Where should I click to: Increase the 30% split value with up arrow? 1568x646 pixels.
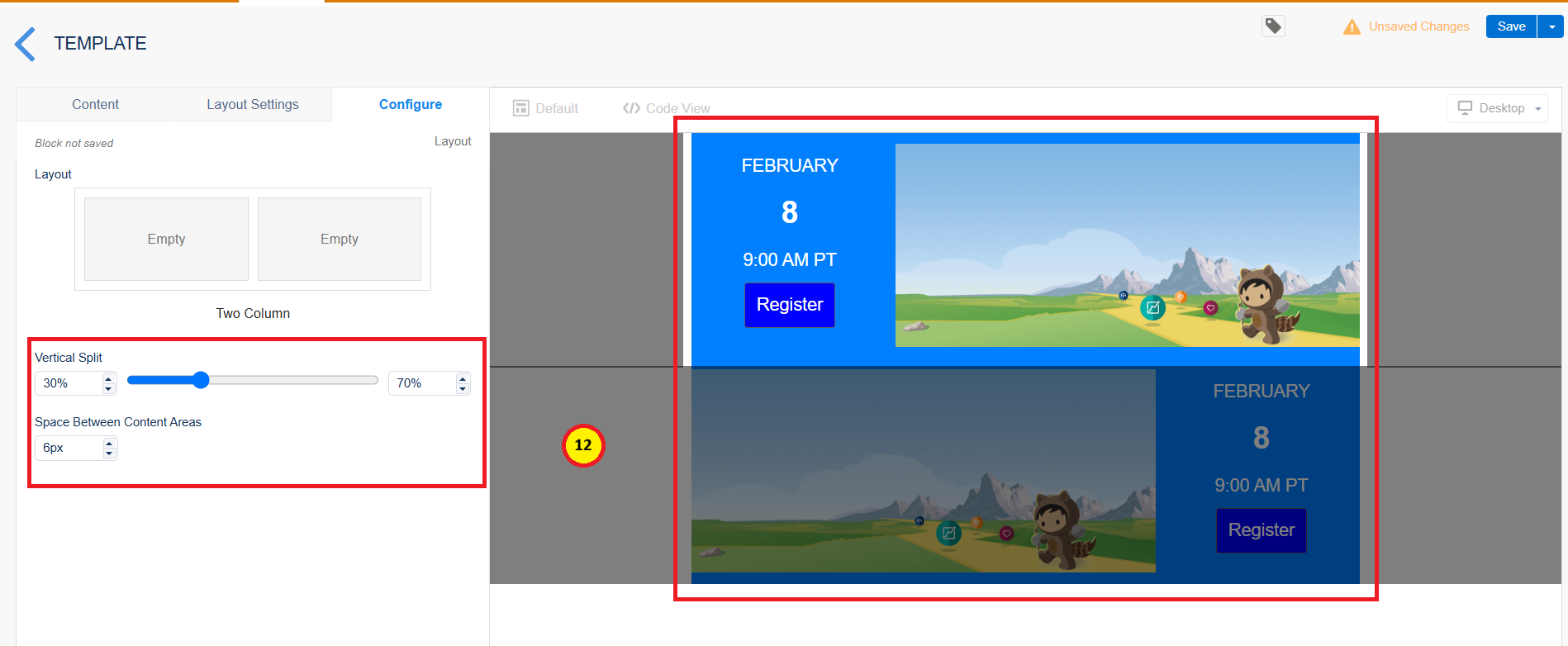pyautogui.click(x=108, y=378)
